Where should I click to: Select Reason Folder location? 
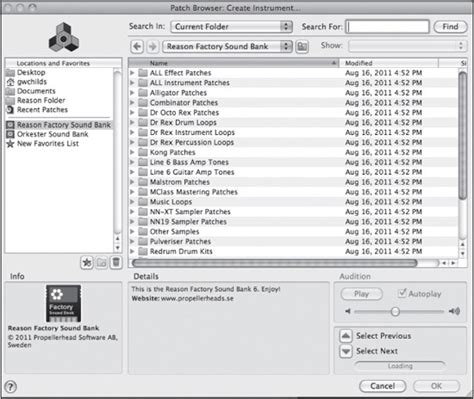click(41, 100)
